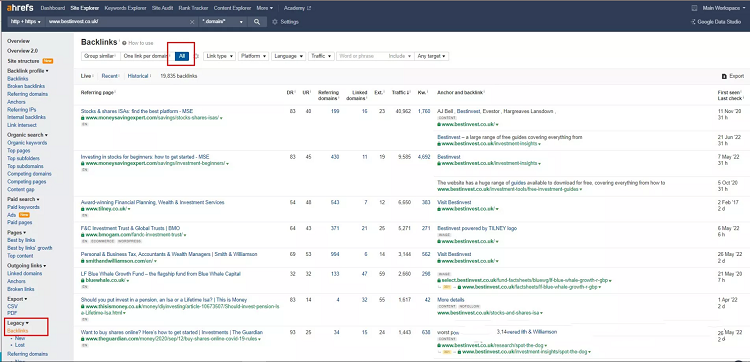Click the ahrefs logo
This screenshot has width=750, height=362.
pos(20,8)
